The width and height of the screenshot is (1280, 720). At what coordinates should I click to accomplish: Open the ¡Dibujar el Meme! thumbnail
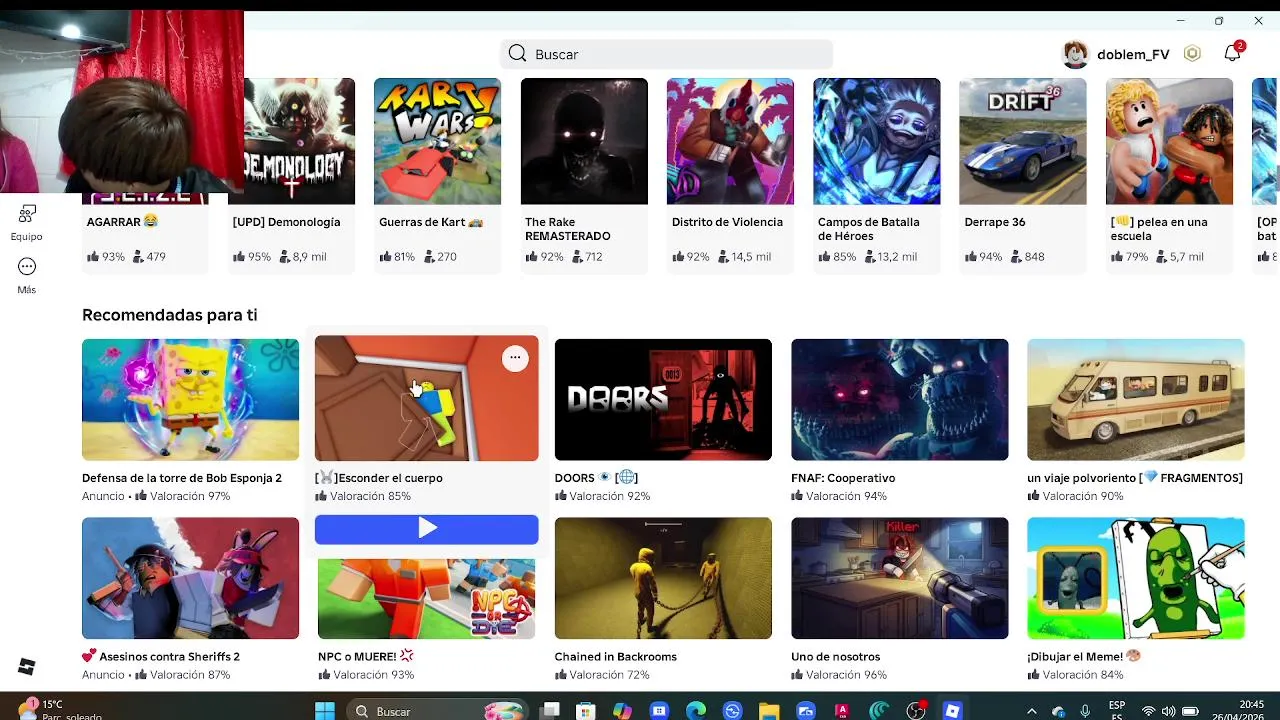(1136, 578)
